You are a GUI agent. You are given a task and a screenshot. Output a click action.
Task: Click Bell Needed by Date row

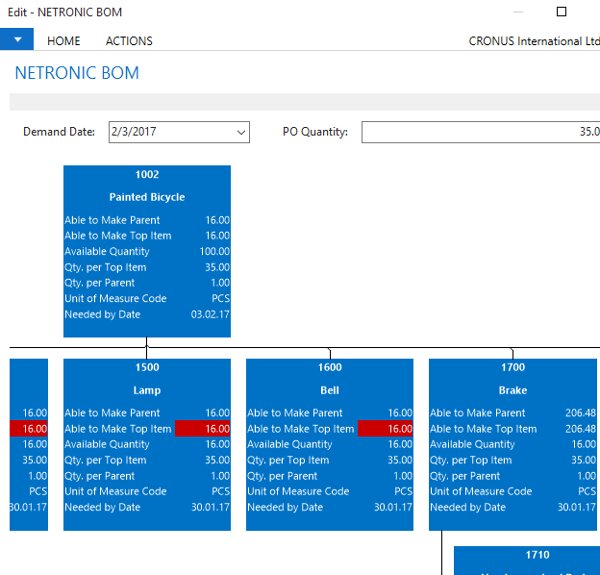[x=330, y=508]
